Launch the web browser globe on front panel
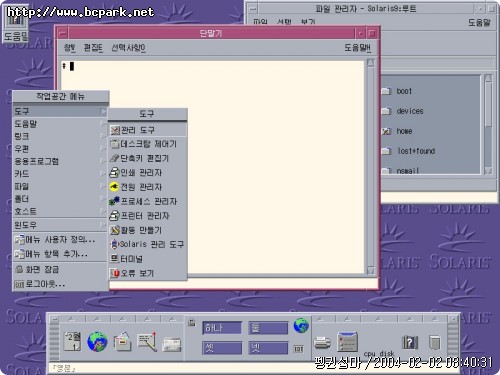 97,341
